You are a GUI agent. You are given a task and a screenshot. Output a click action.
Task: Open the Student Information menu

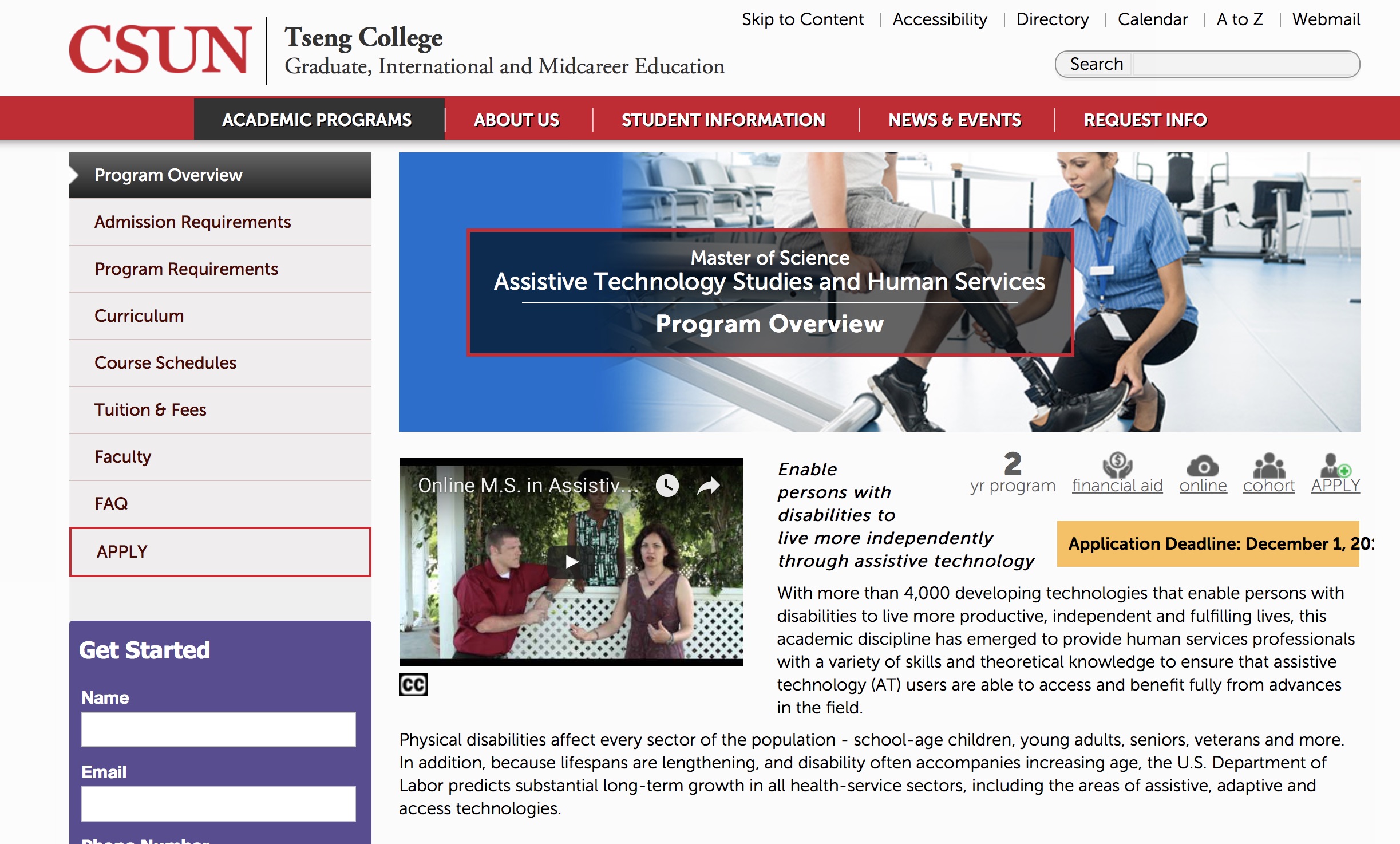click(x=723, y=120)
